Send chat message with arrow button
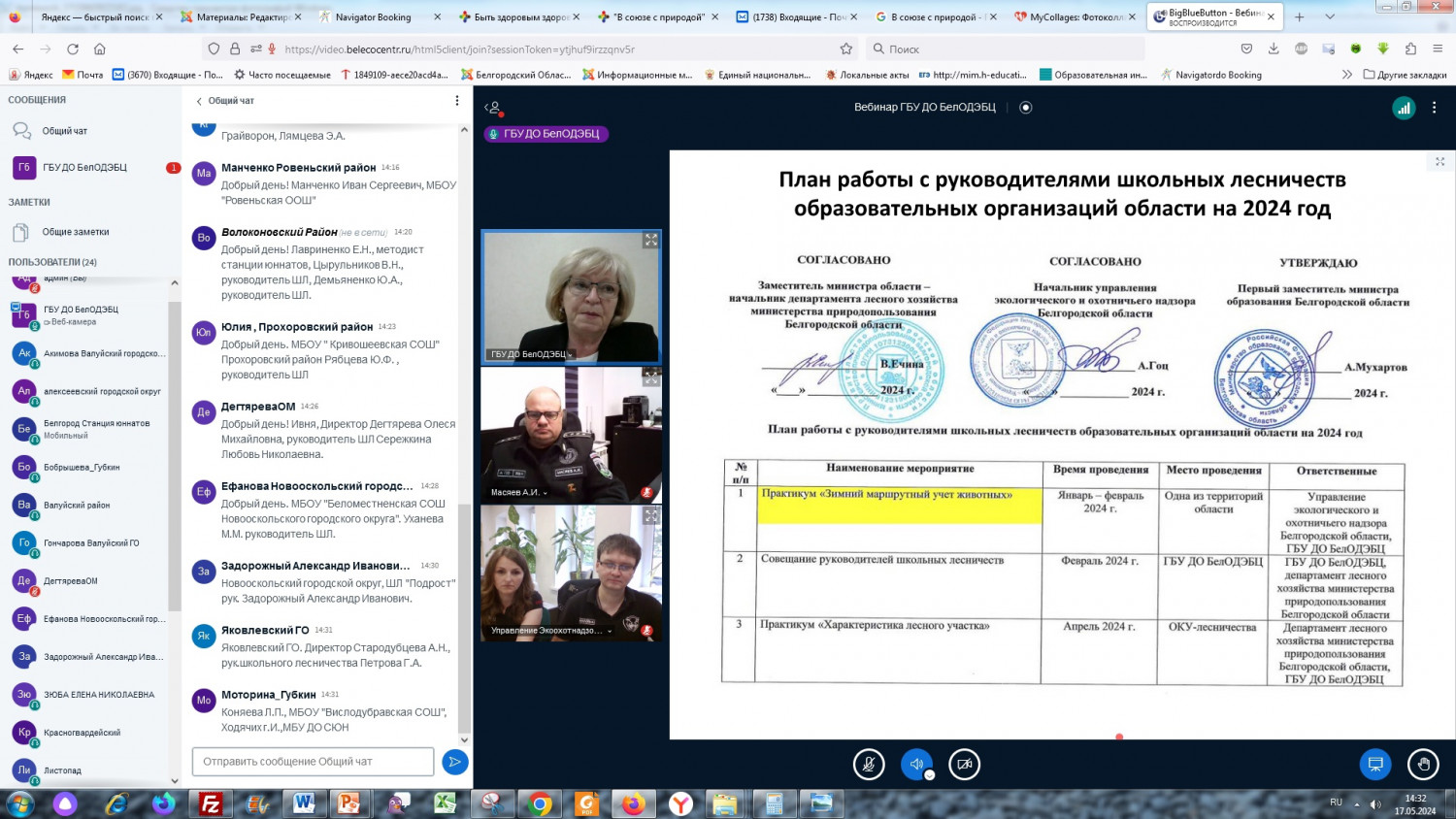This screenshot has height=819, width=1456. point(454,762)
